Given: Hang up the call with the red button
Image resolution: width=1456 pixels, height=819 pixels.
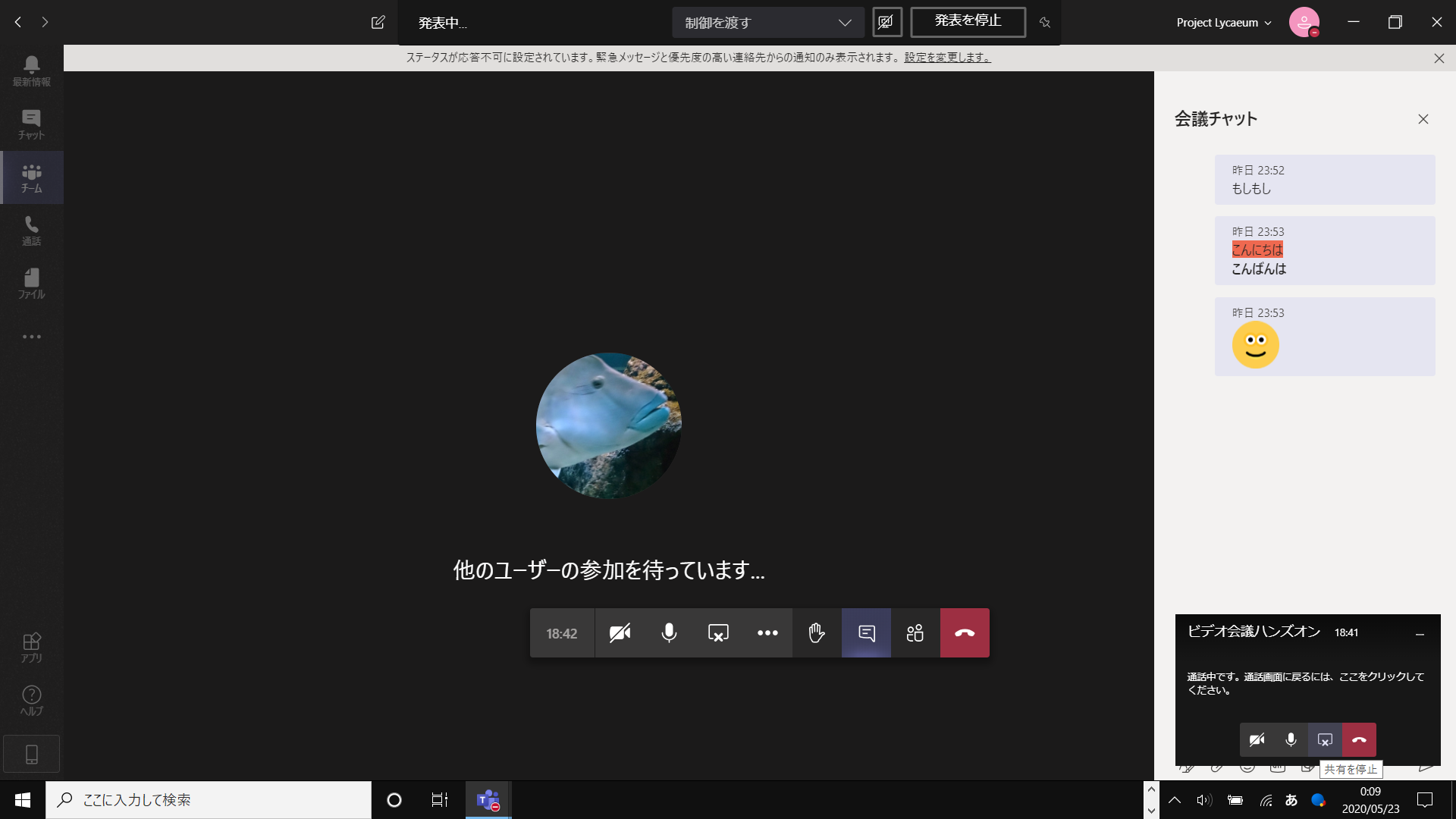Looking at the screenshot, I should (964, 632).
